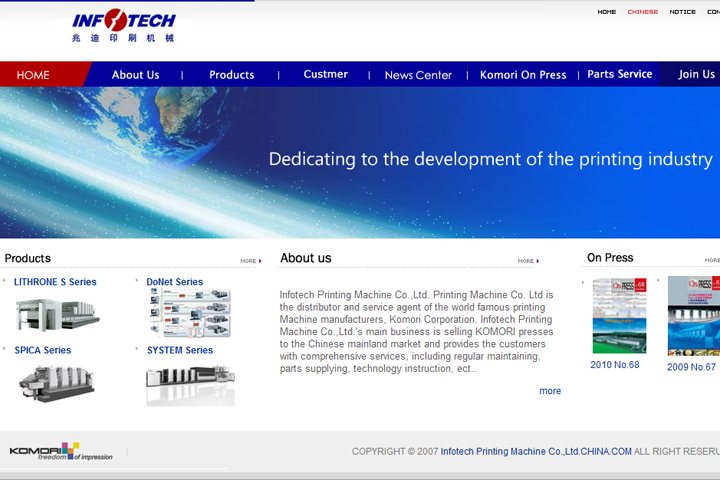720x480 pixels.
Task: Select News Center in the navigation bar
Action: 418,75
